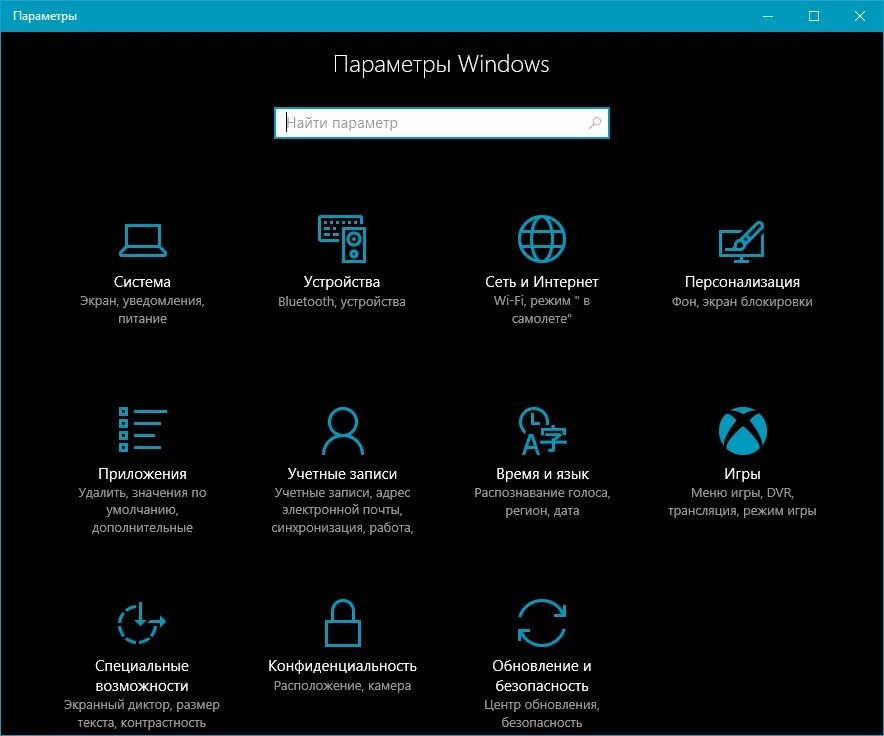Click 'Расположение, камера' description

[x=342, y=686]
